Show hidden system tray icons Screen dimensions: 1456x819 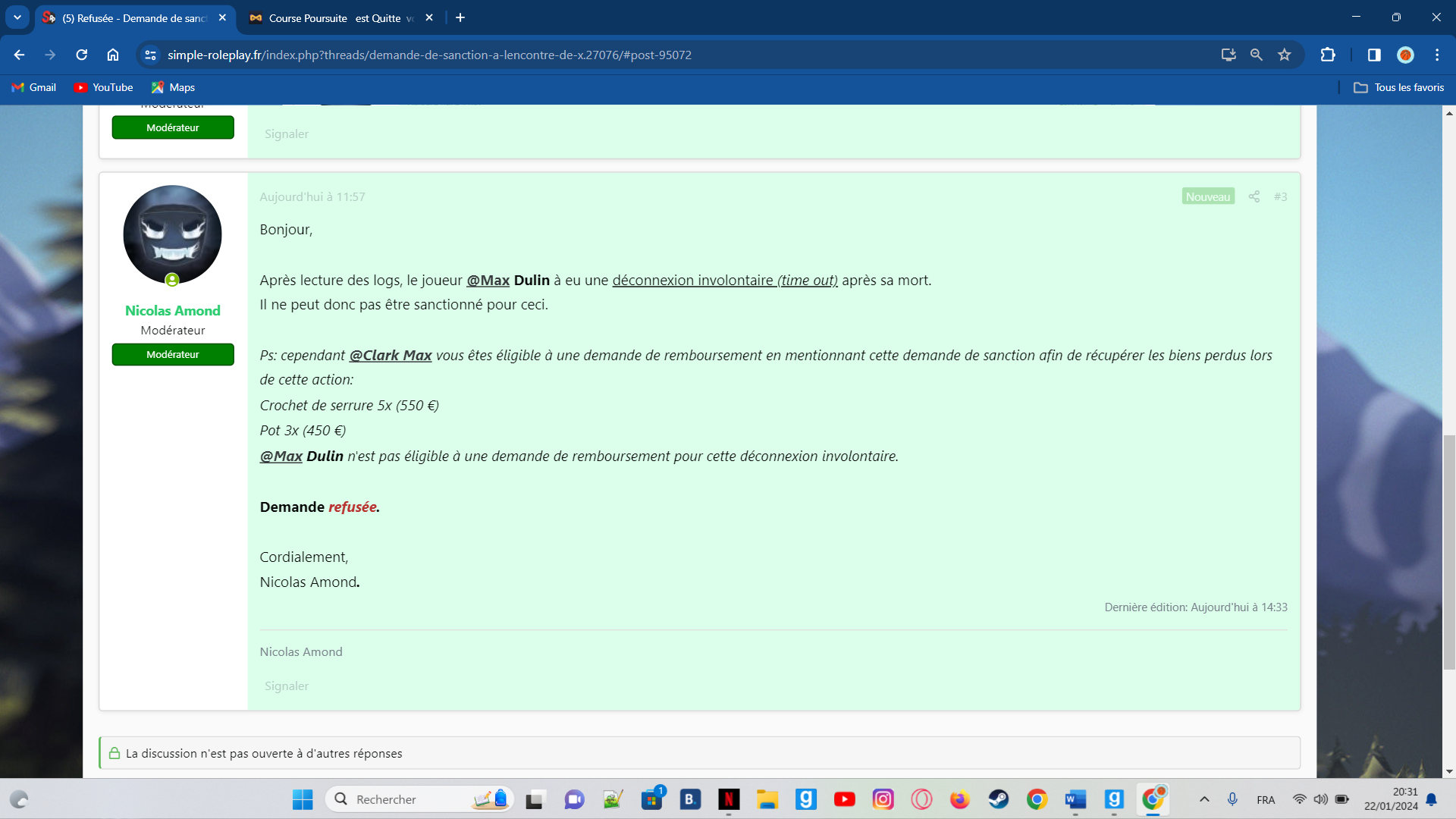(x=1204, y=799)
